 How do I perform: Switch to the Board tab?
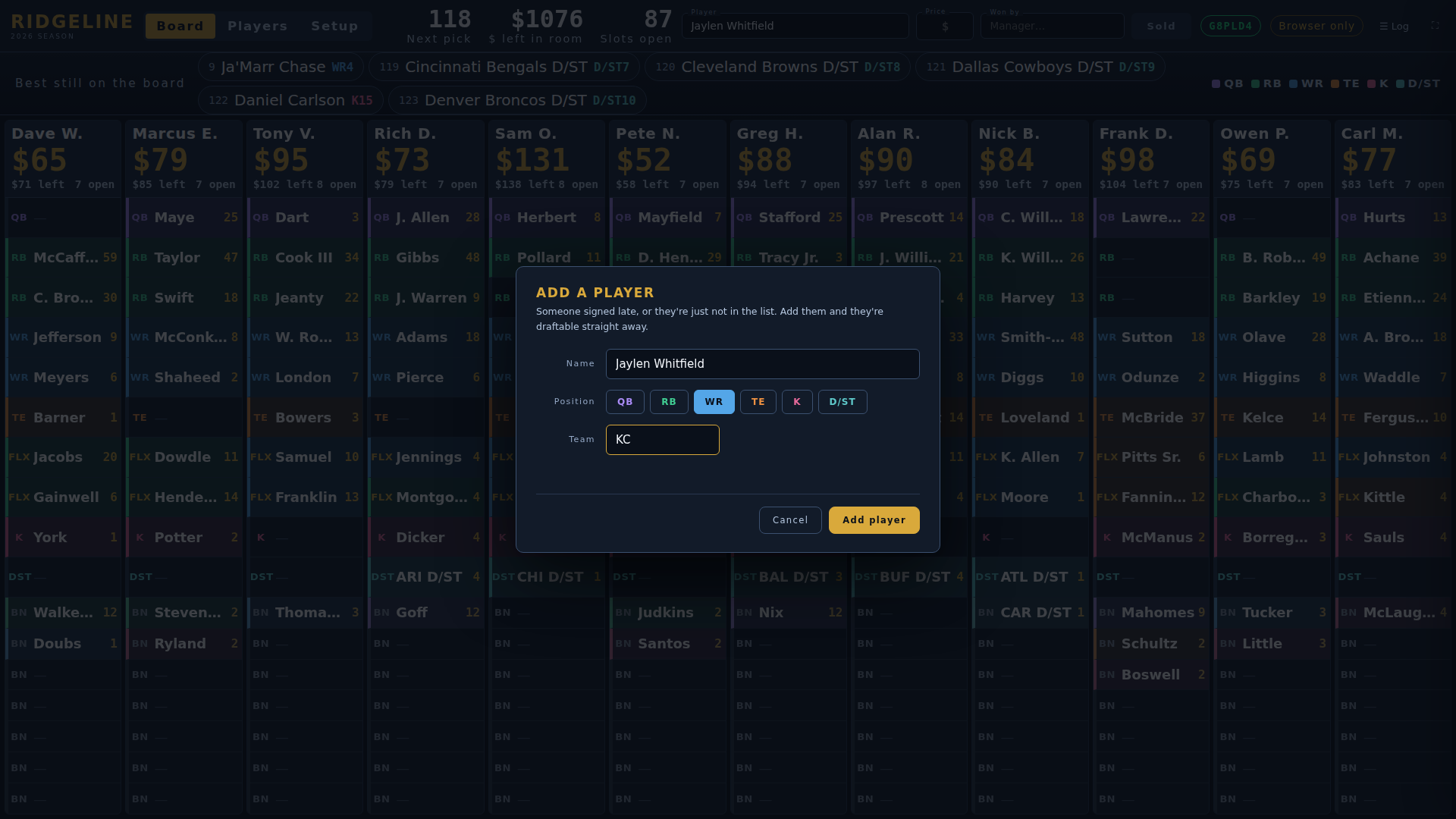tap(180, 26)
